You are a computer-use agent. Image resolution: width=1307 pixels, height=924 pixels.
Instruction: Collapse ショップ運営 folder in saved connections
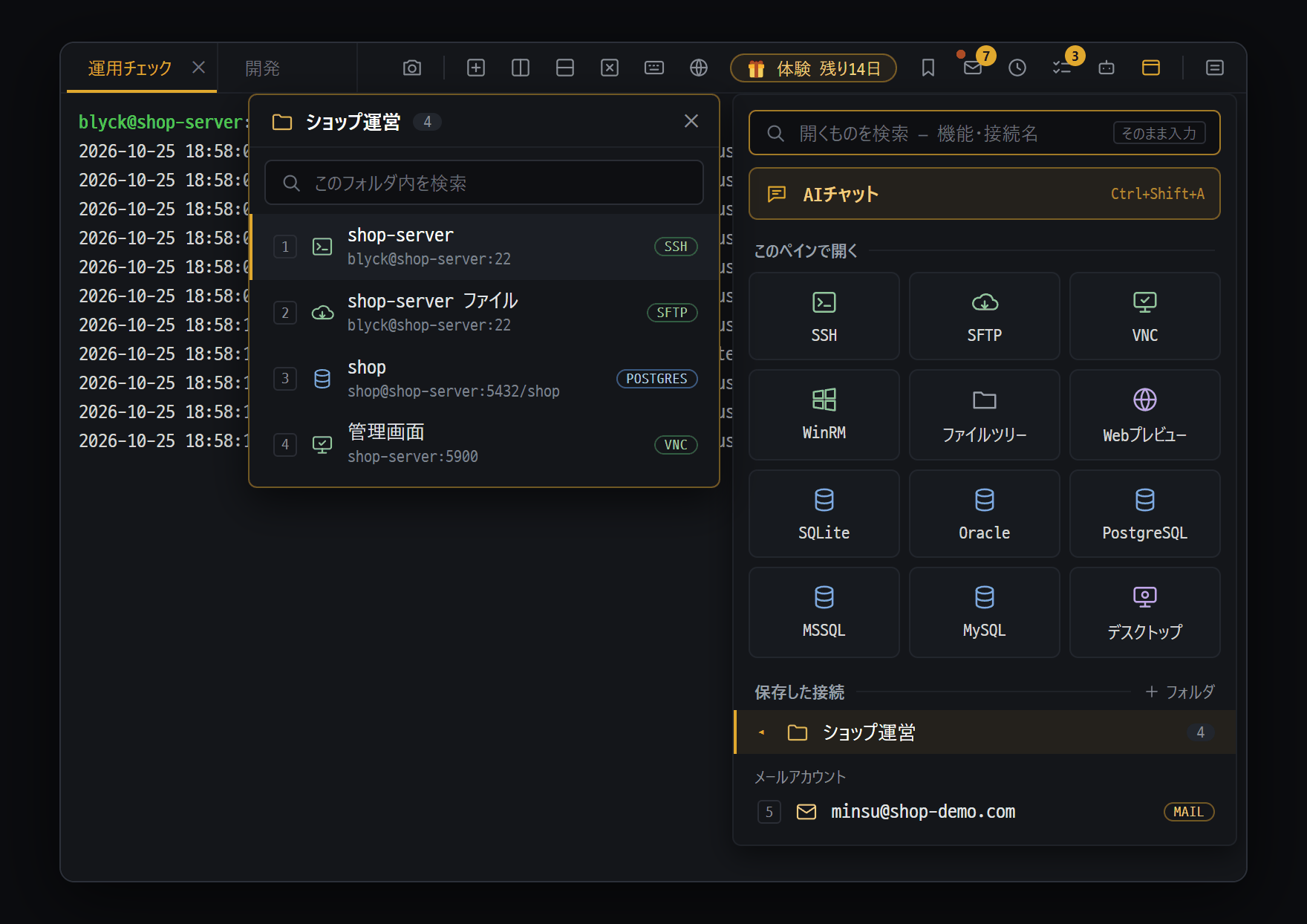[x=985, y=732]
